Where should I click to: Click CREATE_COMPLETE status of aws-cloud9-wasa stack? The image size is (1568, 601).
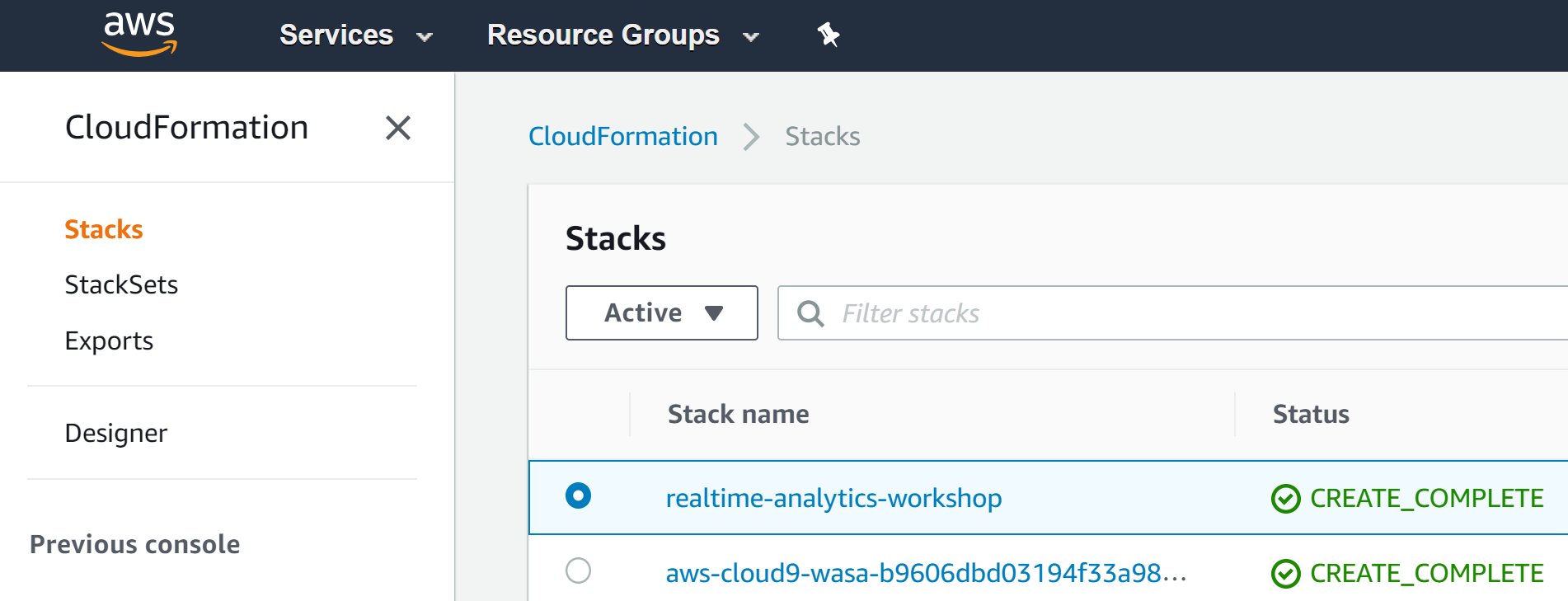pos(1427,574)
